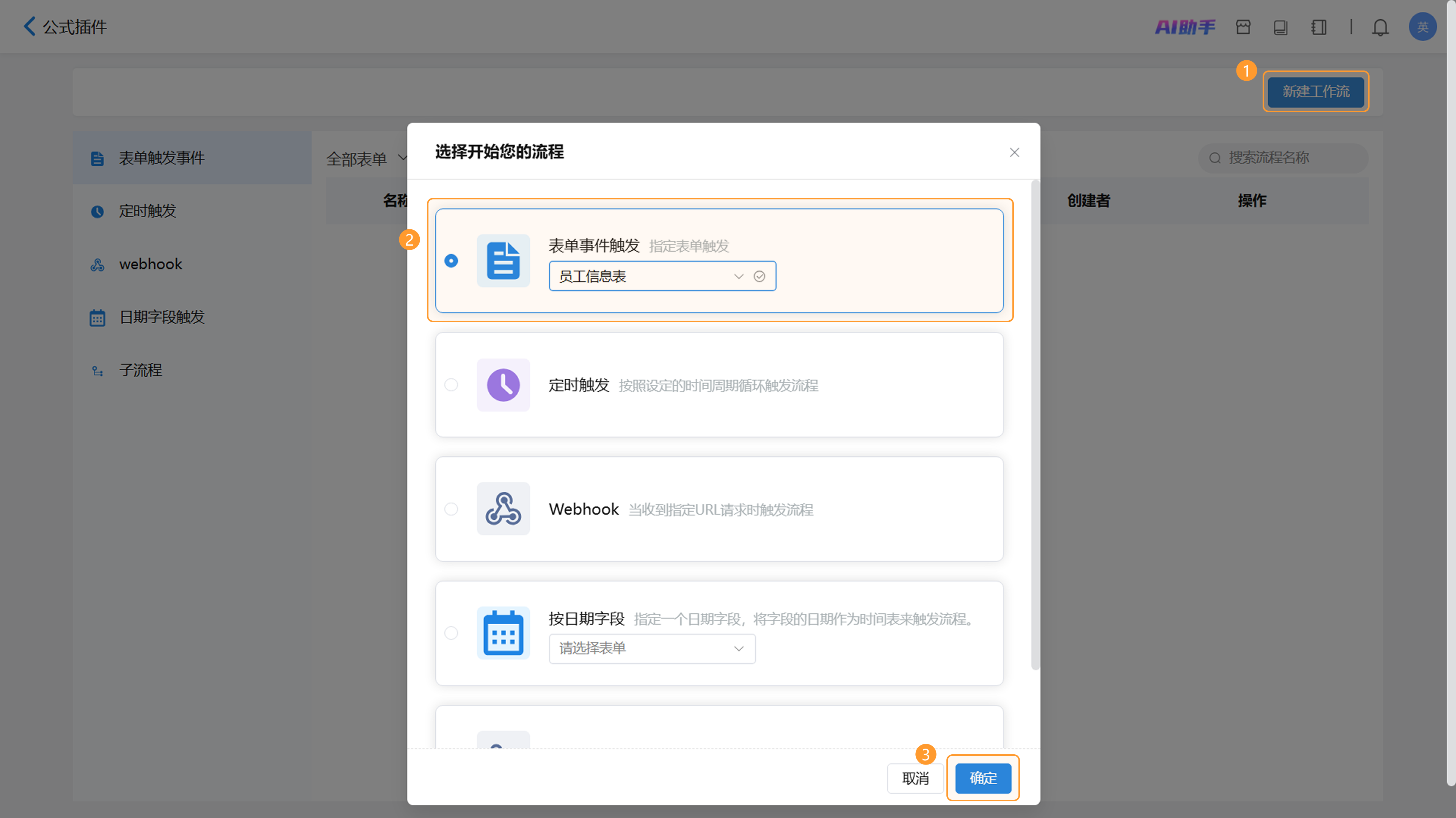Click the webhook icon in sidebar
The image size is (1456, 818).
tap(97, 264)
